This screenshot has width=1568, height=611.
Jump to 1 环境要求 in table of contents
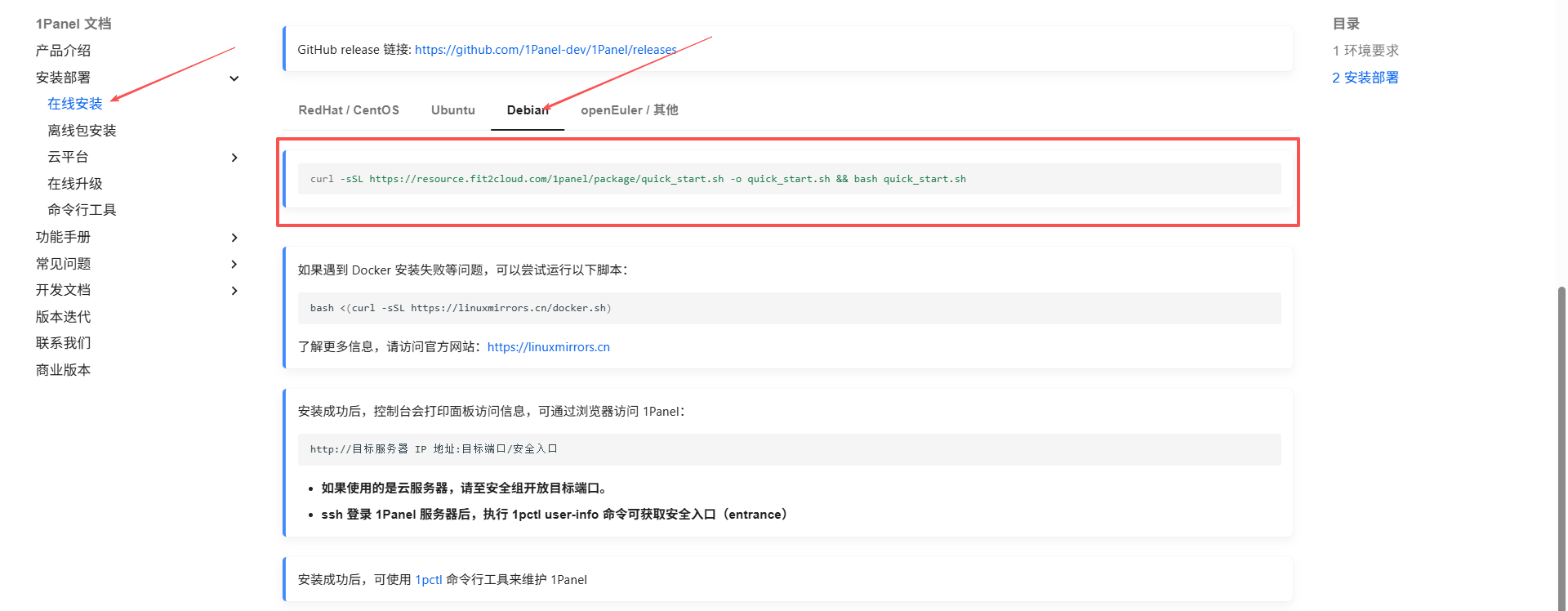coord(1365,51)
